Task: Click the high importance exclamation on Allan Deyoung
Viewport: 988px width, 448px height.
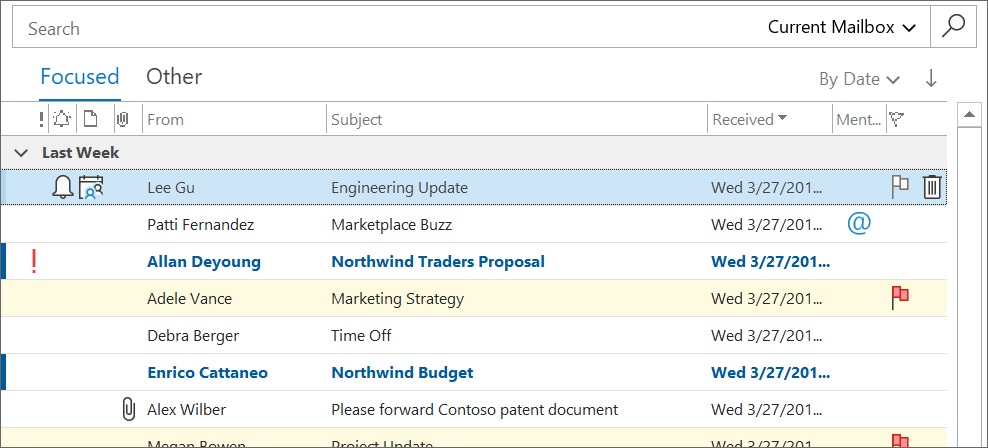Action: click(35, 262)
